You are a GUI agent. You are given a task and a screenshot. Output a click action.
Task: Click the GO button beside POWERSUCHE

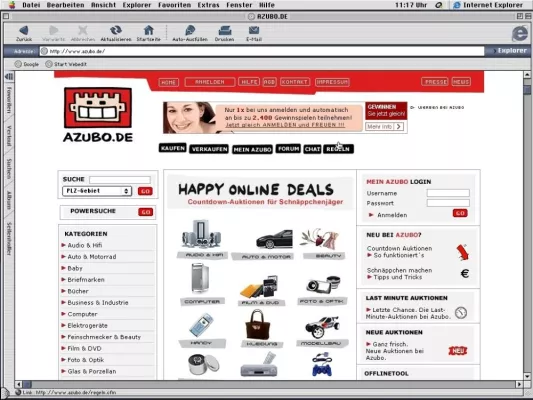[146, 212]
